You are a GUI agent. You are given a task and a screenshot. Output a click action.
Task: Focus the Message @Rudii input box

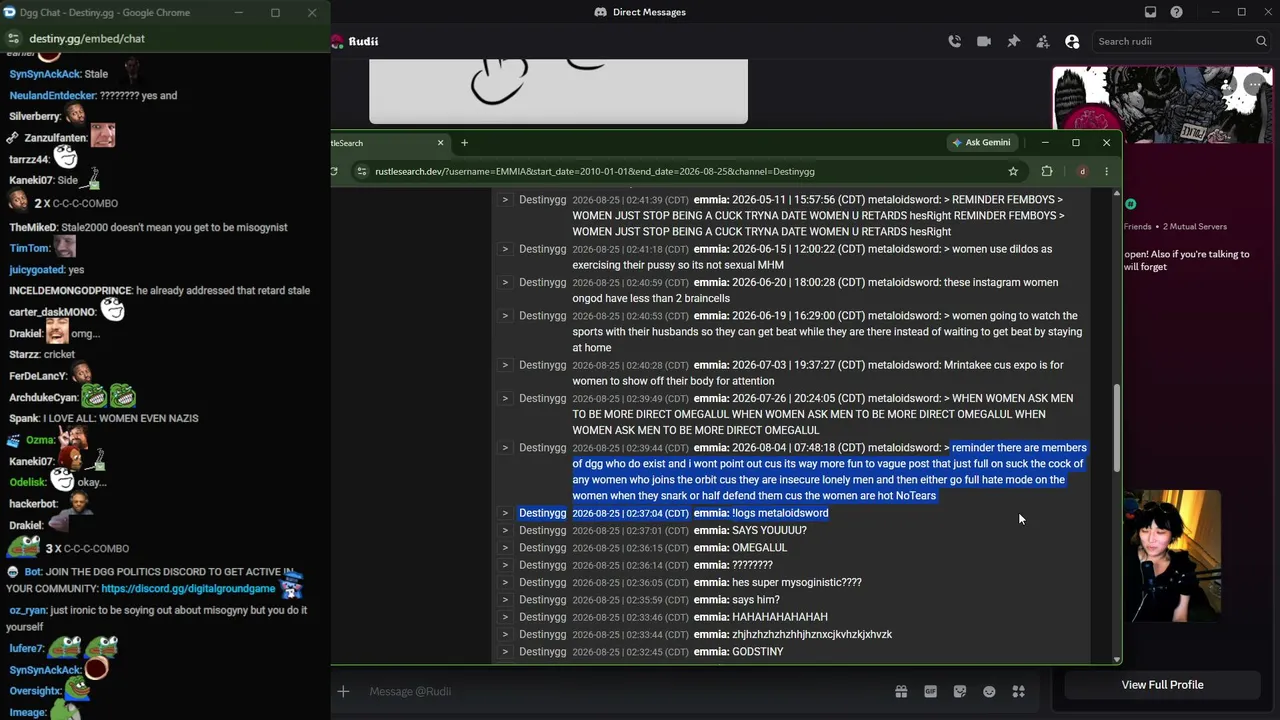click(x=620, y=691)
